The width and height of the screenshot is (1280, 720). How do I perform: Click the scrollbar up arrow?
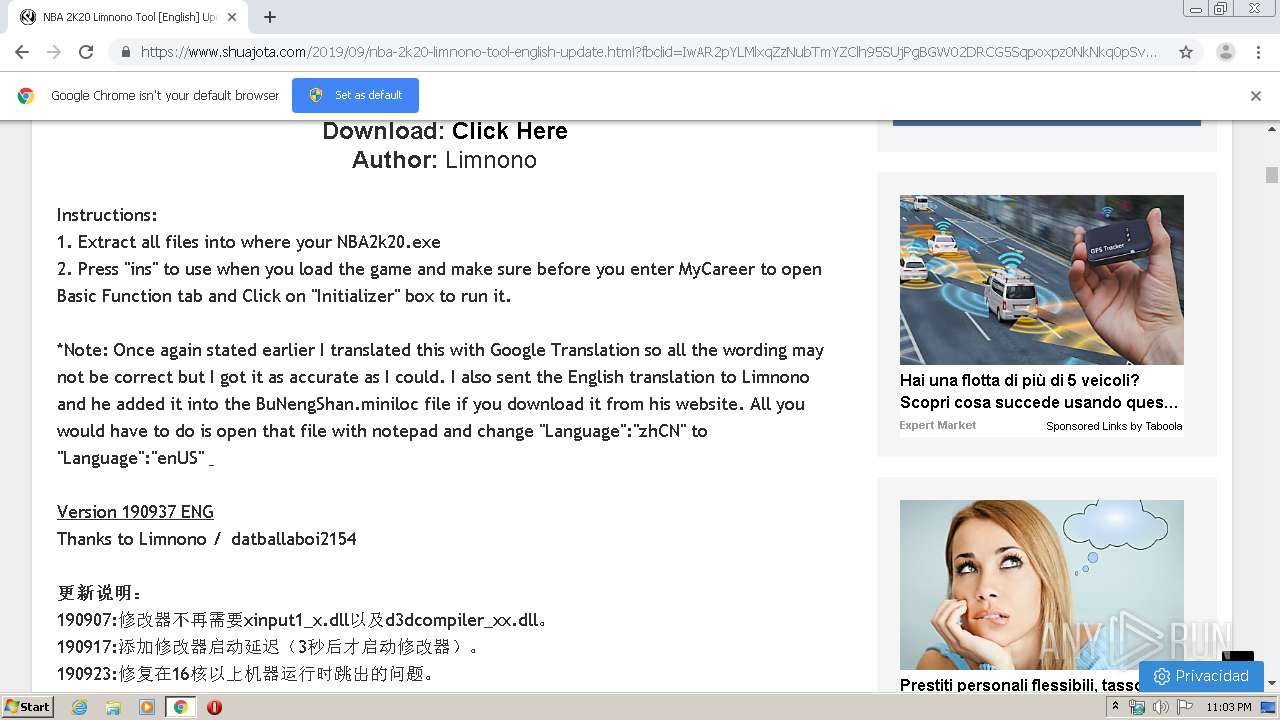coord(1272,129)
